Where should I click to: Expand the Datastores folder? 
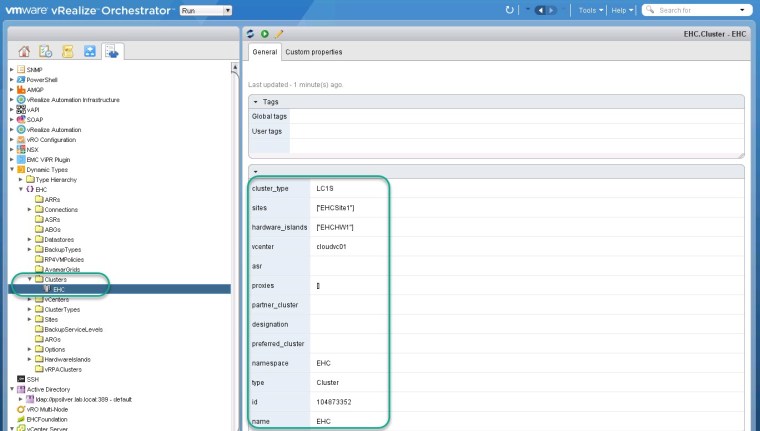[30, 239]
